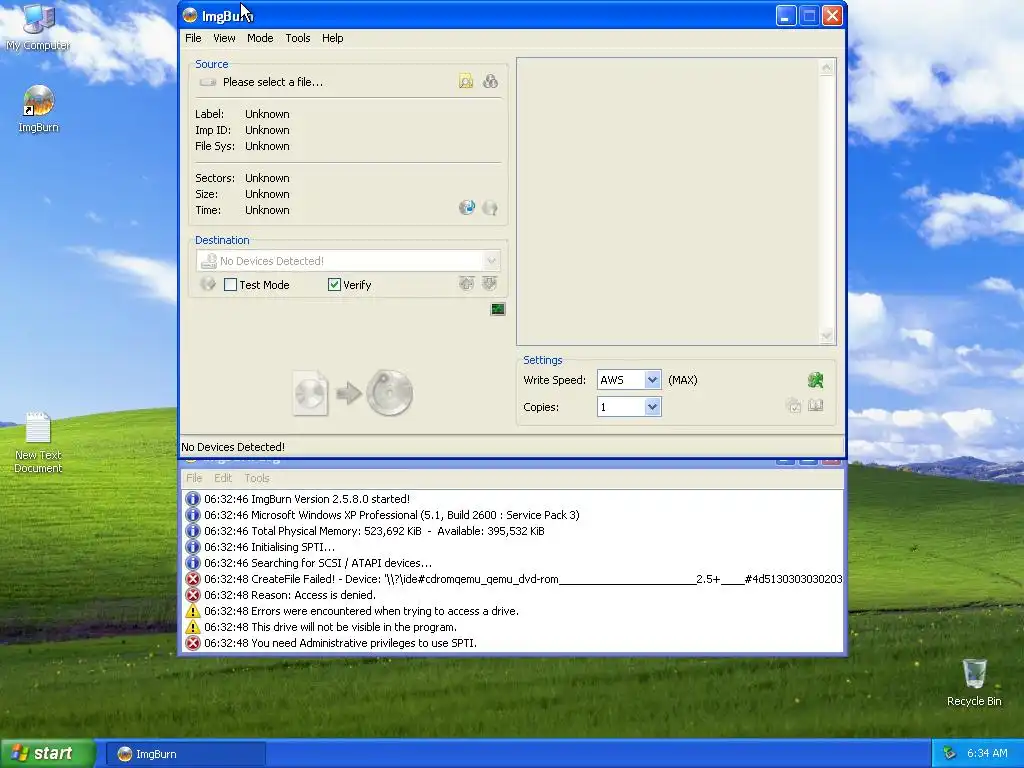Browse for a source image file
Screen dimensions: 1024x768
466,81
